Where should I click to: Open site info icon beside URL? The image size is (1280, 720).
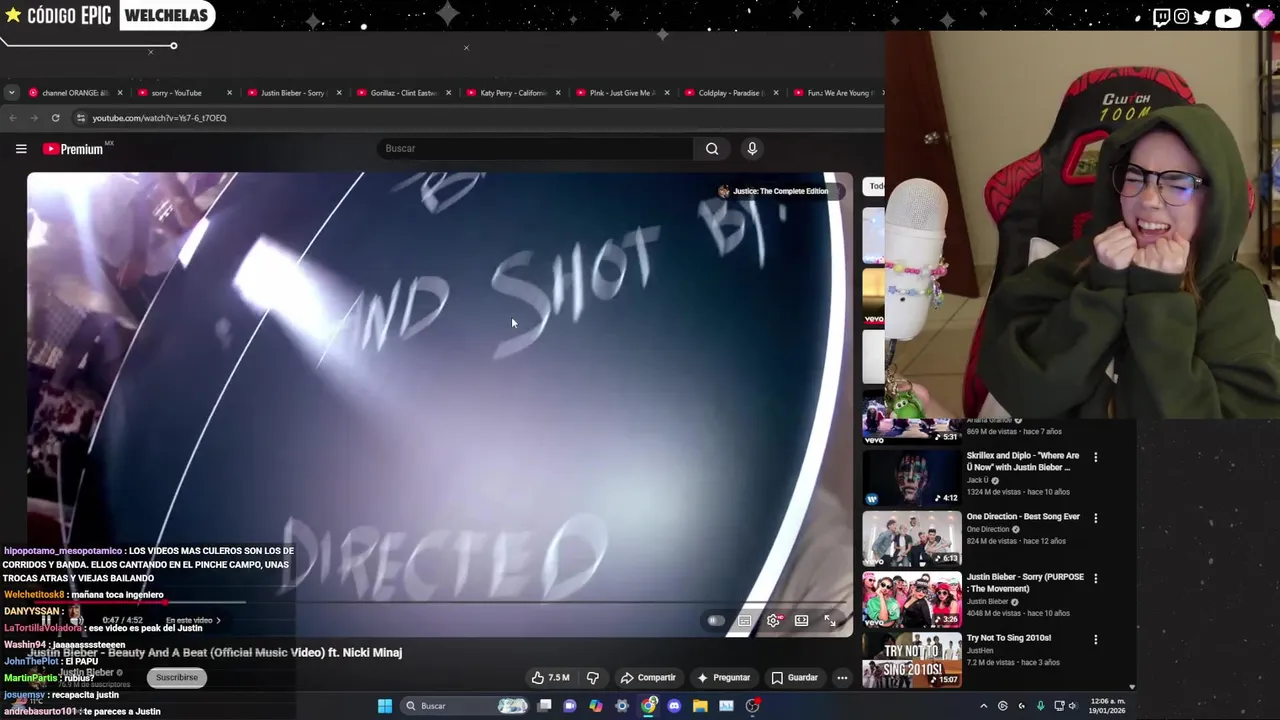pyautogui.click(x=81, y=118)
